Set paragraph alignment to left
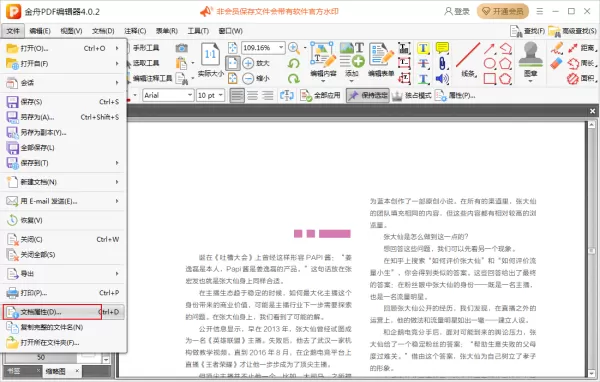Image resolution: width=600 pixels, height=382 pixels. tap(237, 95)
